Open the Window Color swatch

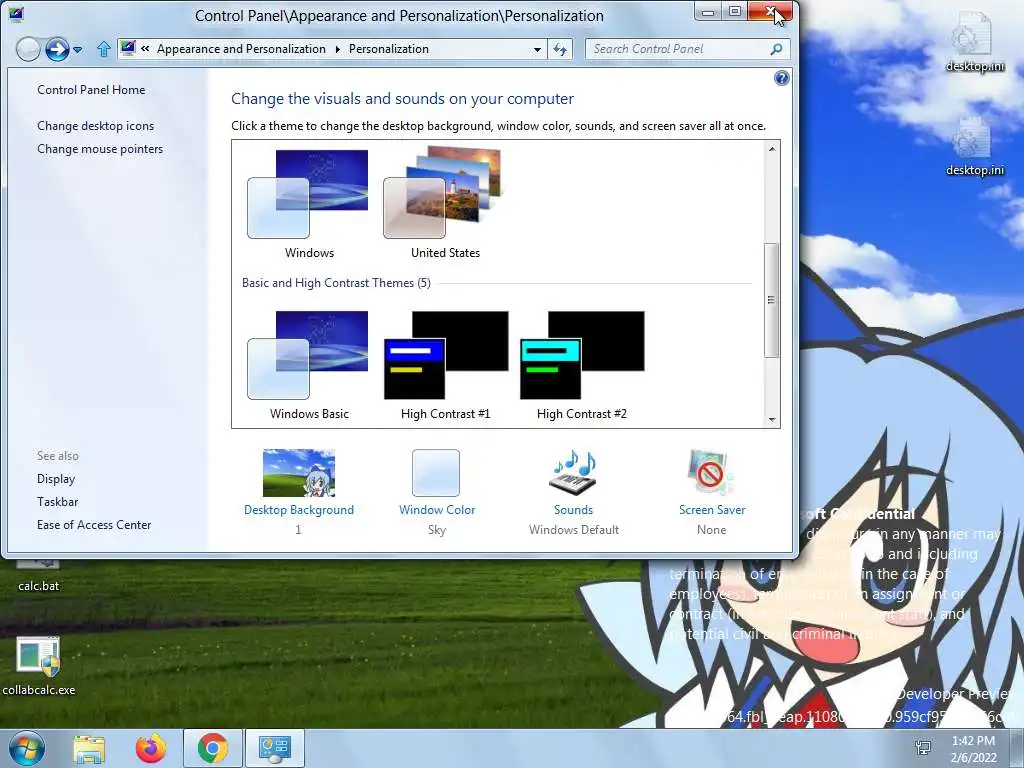point(436,473)
